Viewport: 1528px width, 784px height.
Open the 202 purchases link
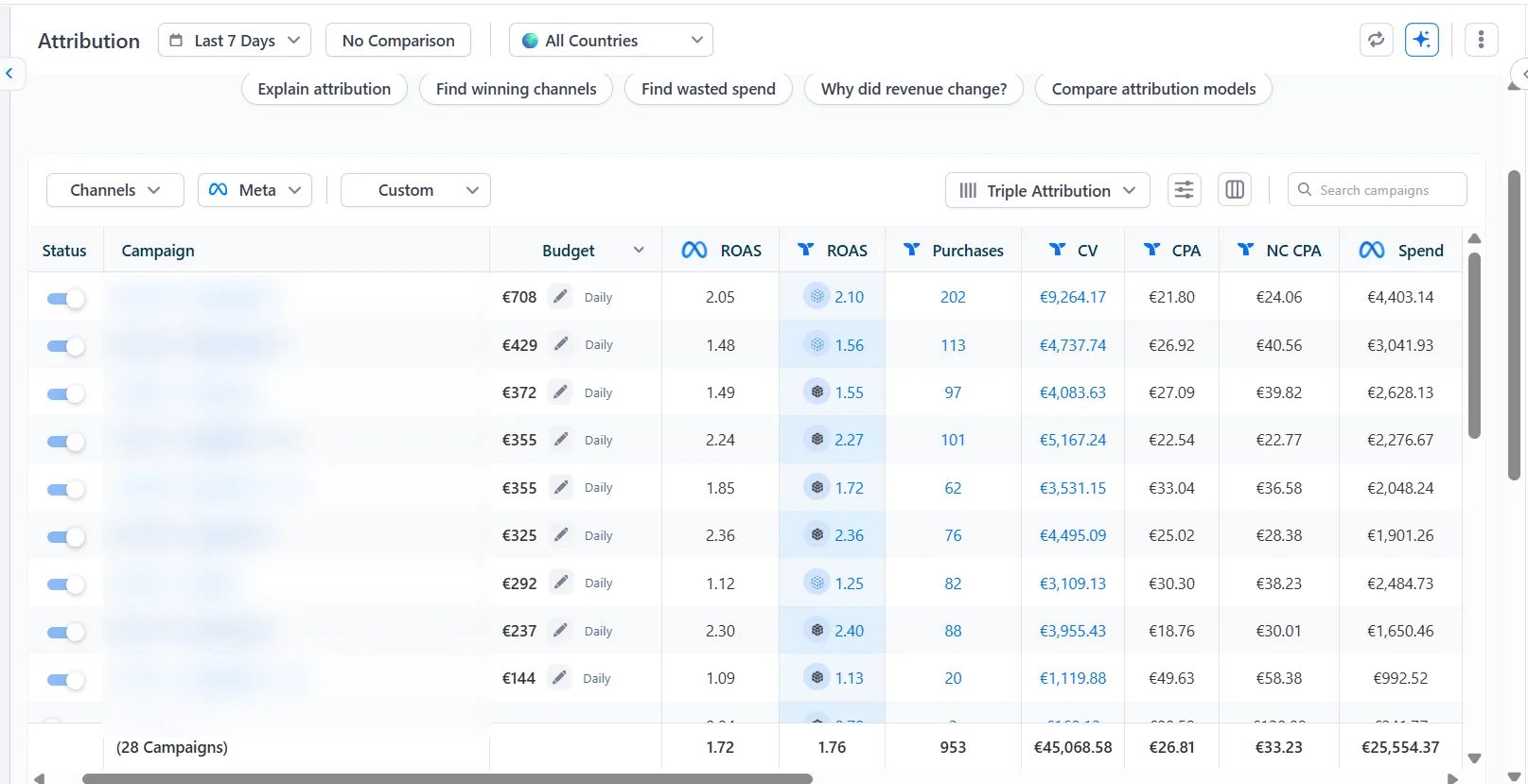[x=953, y=297]
